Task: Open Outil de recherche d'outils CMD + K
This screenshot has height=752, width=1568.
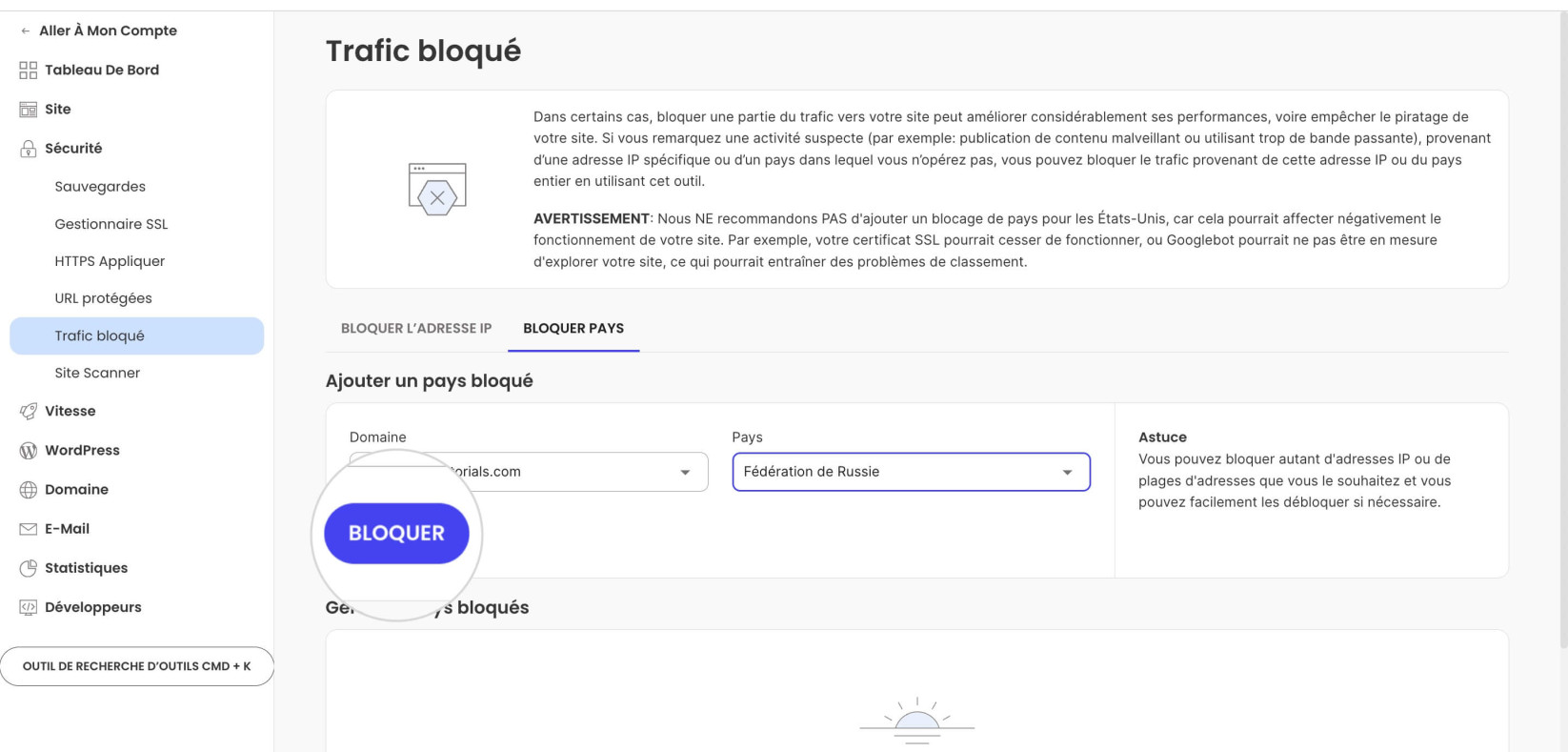Action: (137, 666)
